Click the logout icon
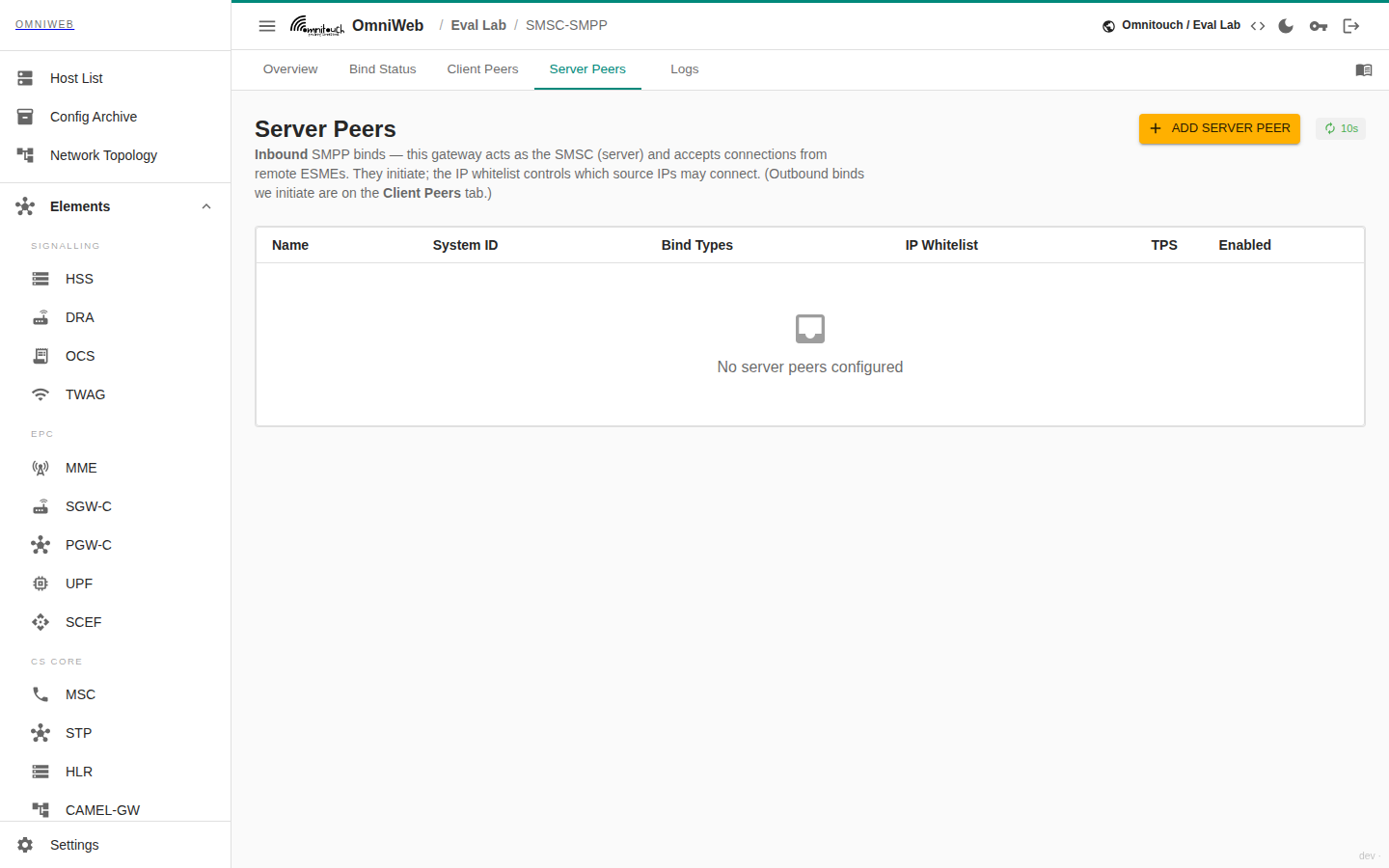This screenshot has height=868, width=1389. click(1351, 26)
